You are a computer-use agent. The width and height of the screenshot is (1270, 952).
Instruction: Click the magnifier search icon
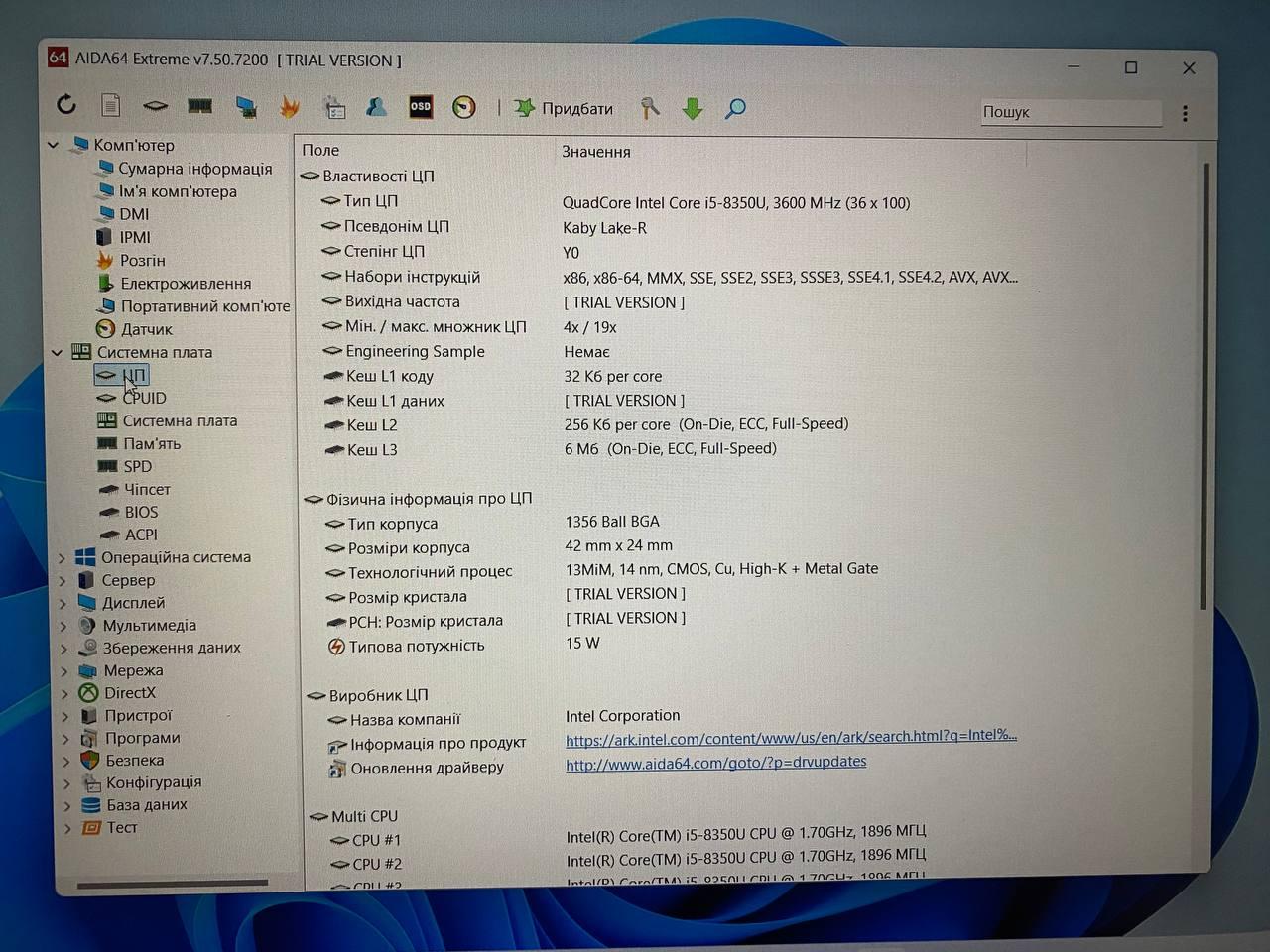tap(735, 109)
